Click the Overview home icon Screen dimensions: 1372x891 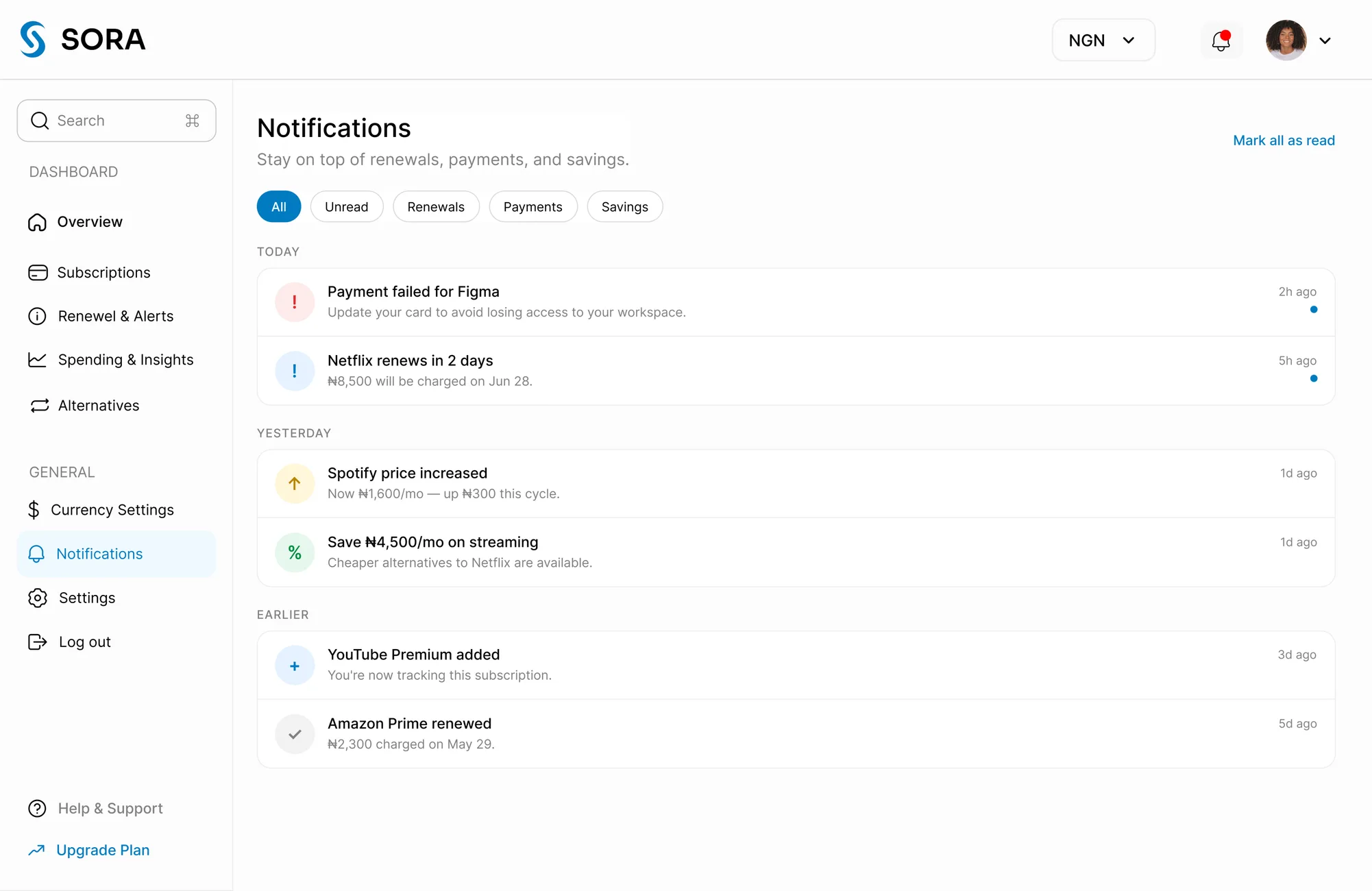tap(37, 222)
